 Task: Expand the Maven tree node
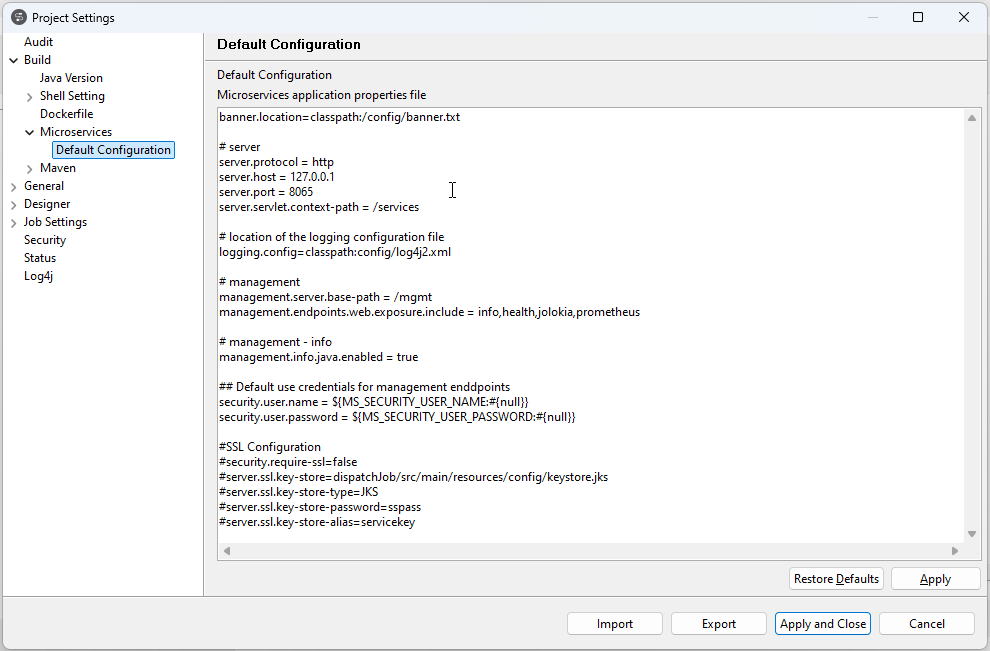(x=29, y=167)
